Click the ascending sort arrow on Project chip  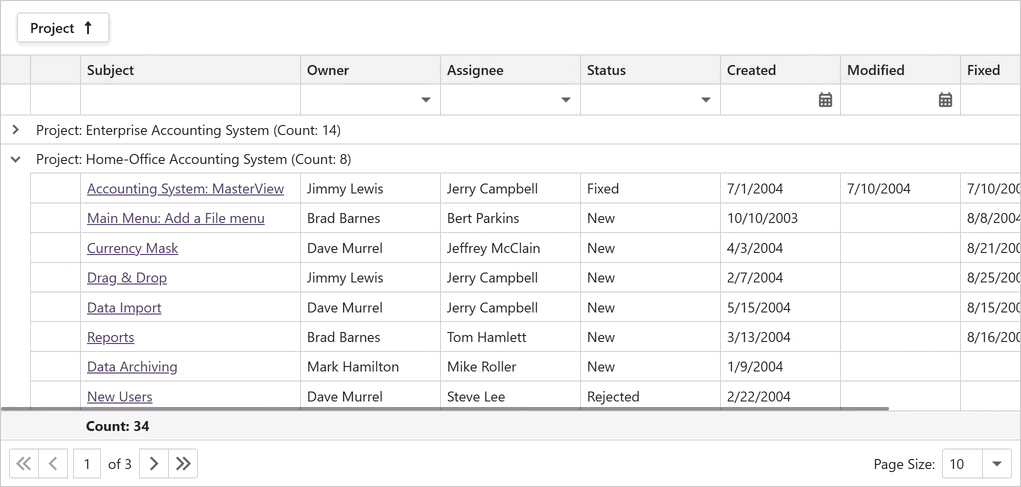point(88,28)
